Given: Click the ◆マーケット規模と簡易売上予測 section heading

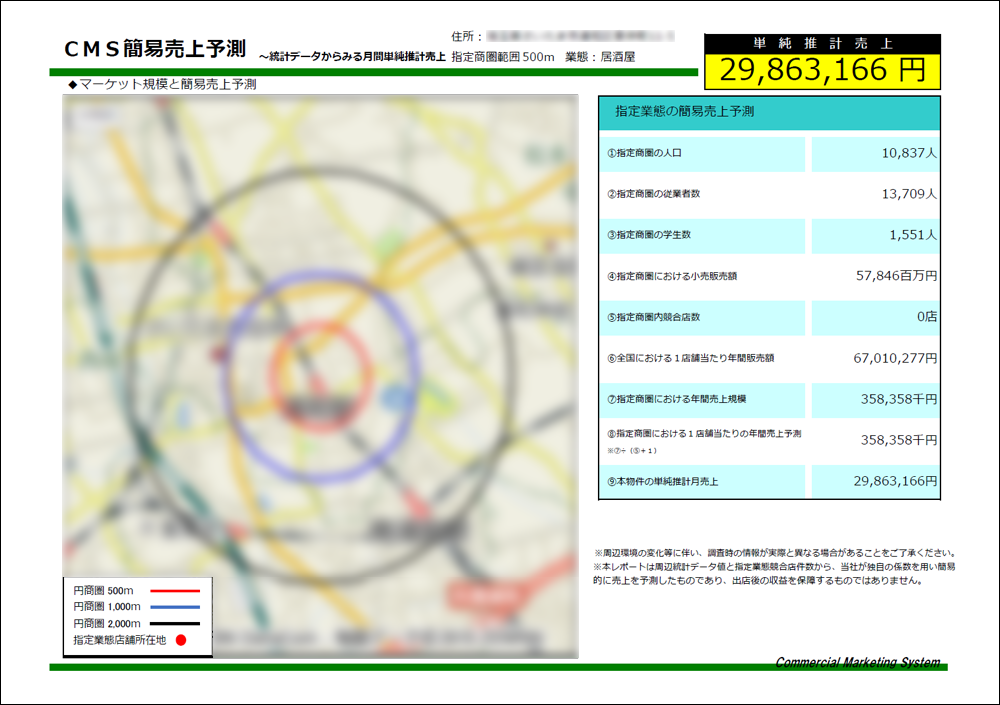Looking at the screenshot, I should point(162,85).
